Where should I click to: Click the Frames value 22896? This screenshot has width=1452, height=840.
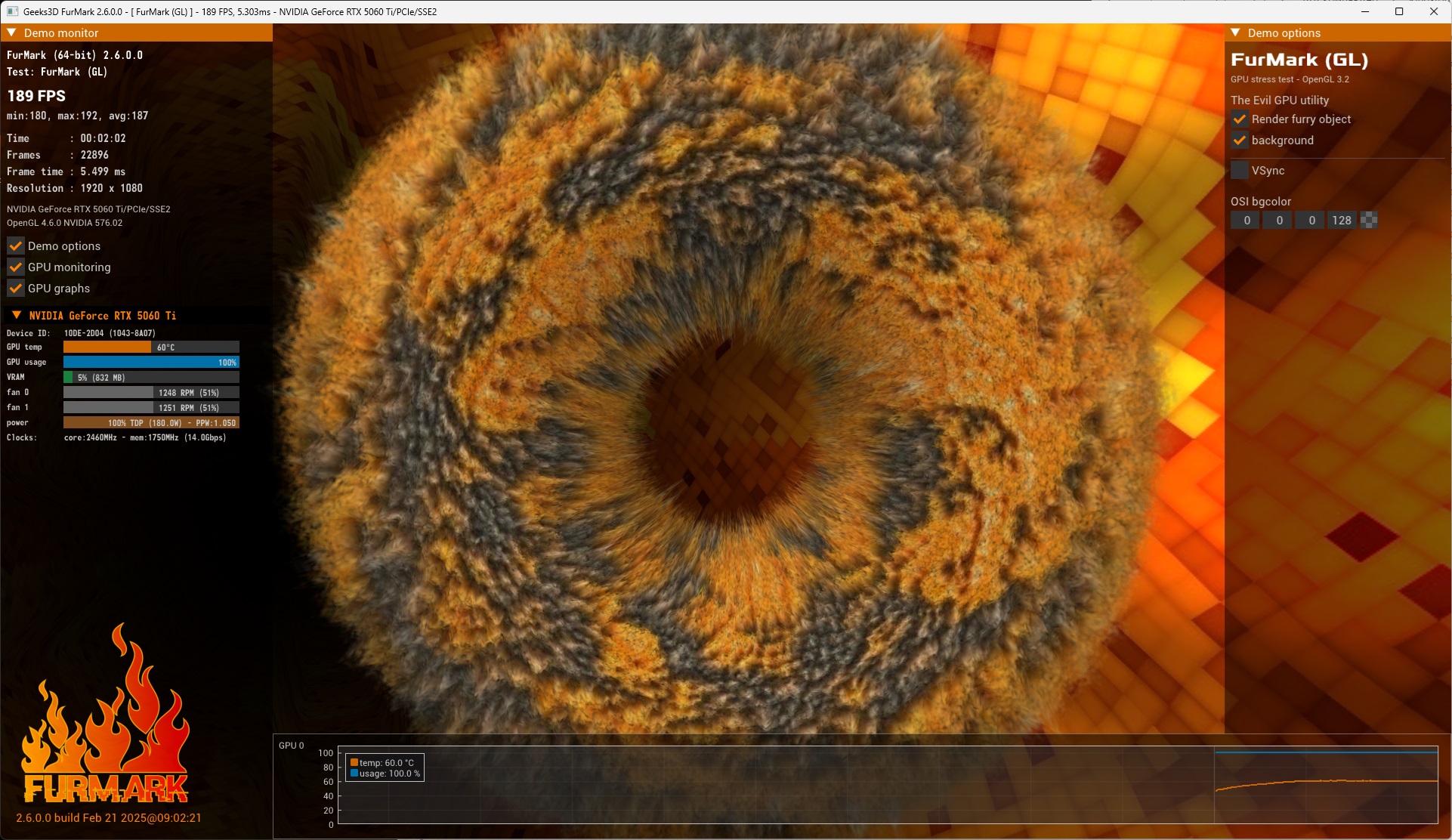click(94, 155)
